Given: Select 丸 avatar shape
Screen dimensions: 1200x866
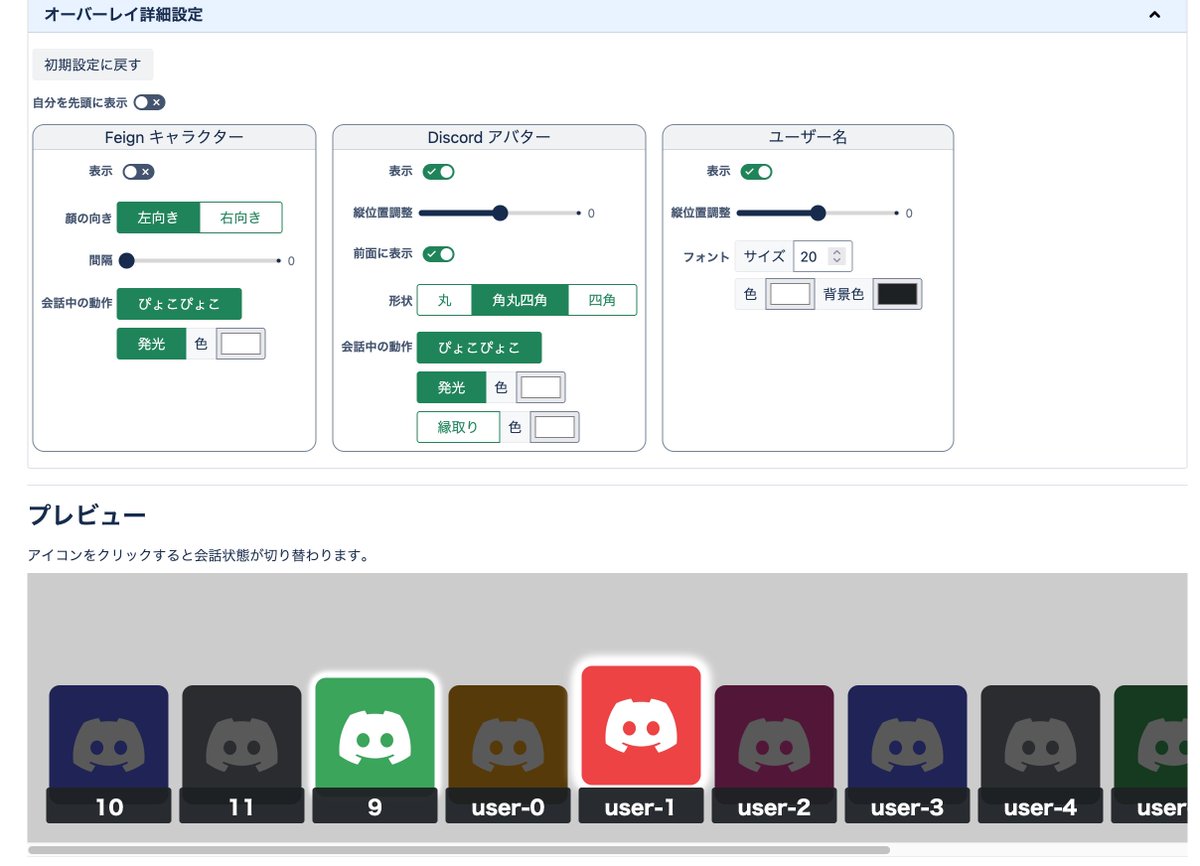Looking at the screenshot, I should (445, 300).
